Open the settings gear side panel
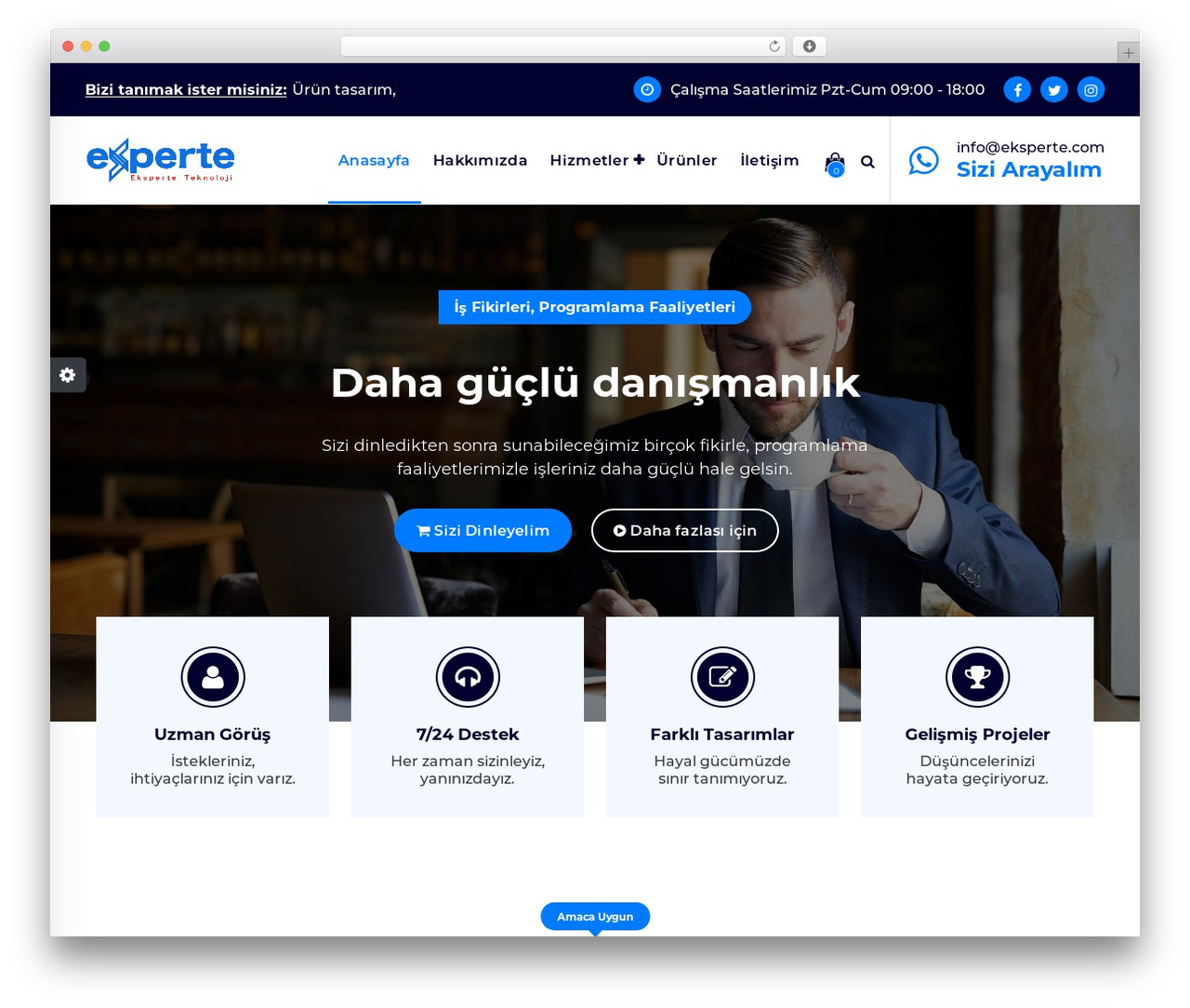The width and height of the screenshot is (1190, 1008). point(68,375)
